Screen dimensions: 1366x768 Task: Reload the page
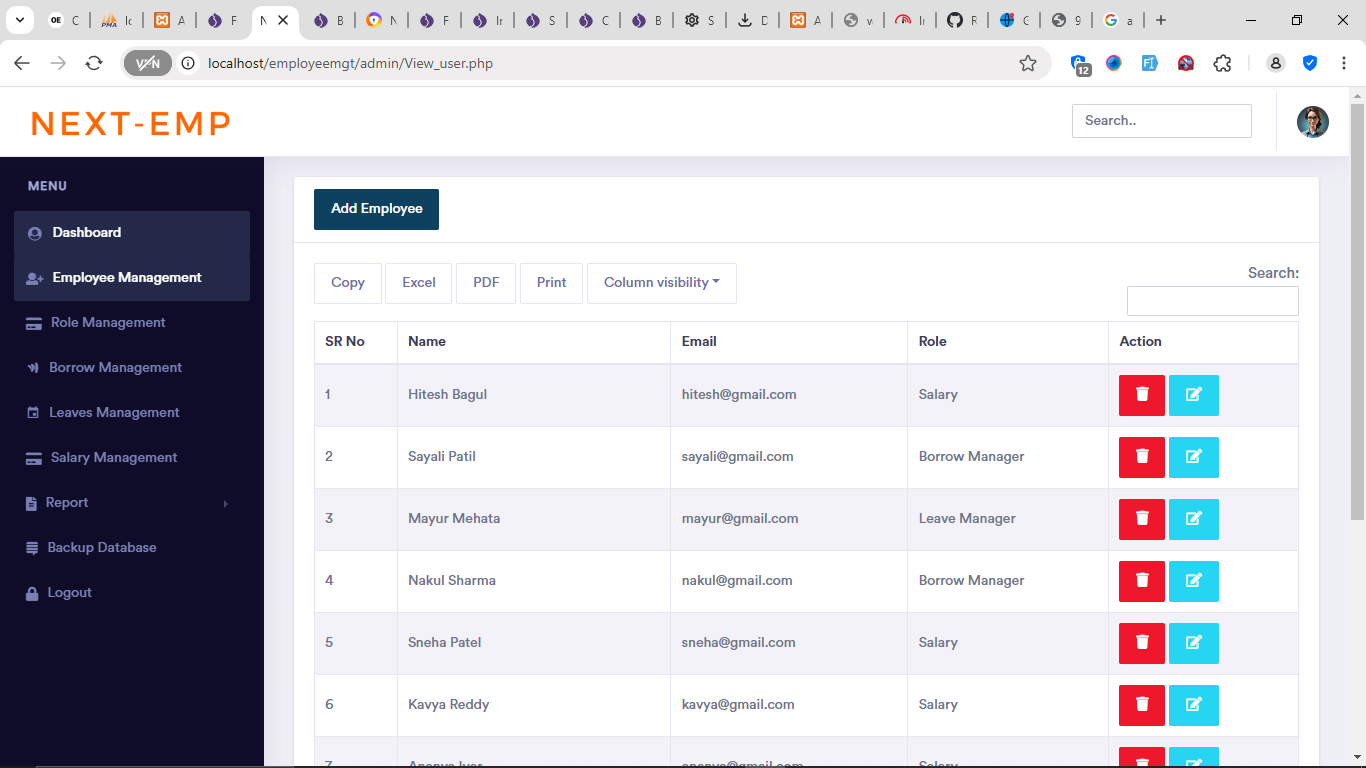point(94,64)
